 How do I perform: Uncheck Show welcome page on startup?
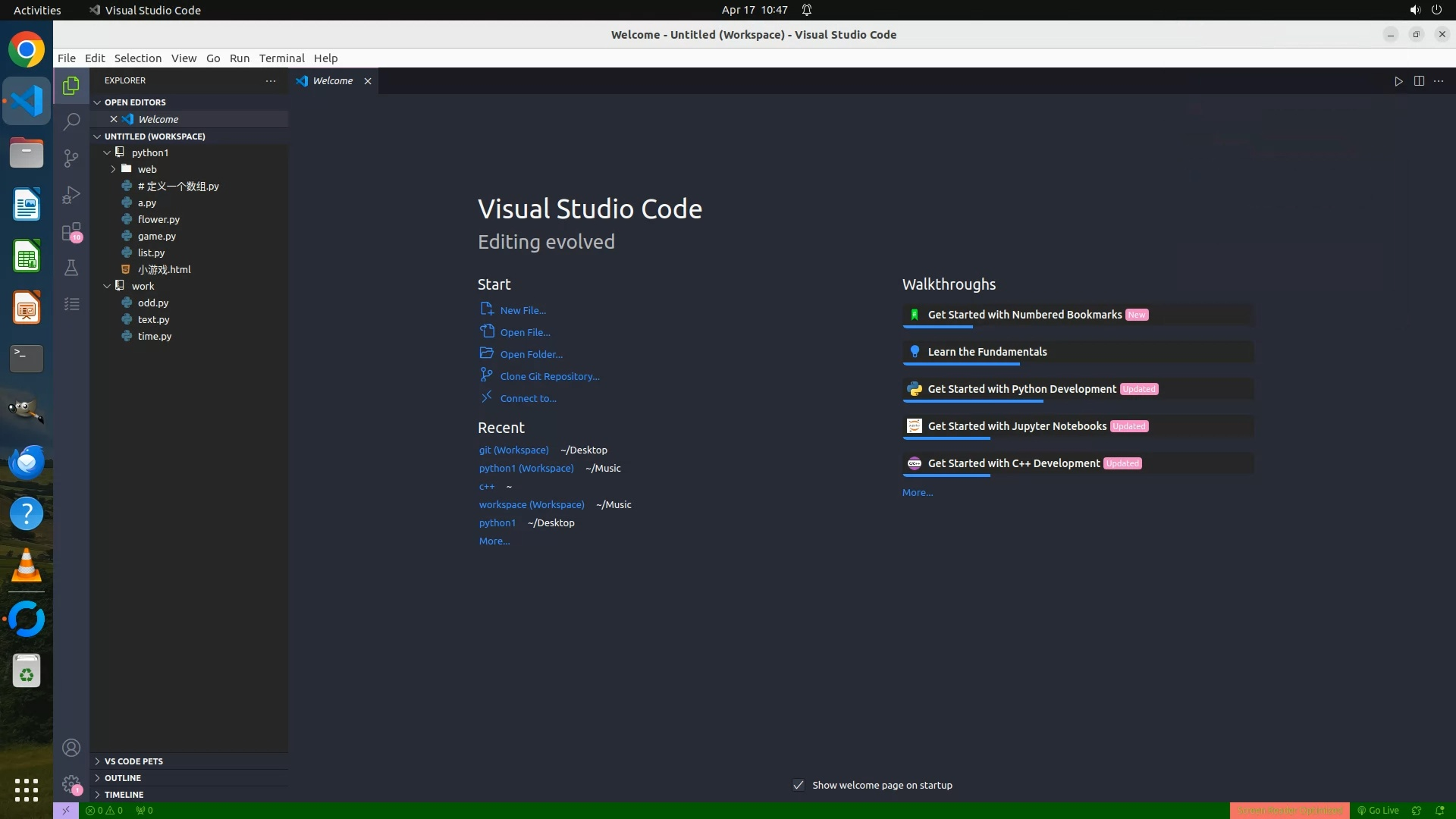(x=799, y=785)
